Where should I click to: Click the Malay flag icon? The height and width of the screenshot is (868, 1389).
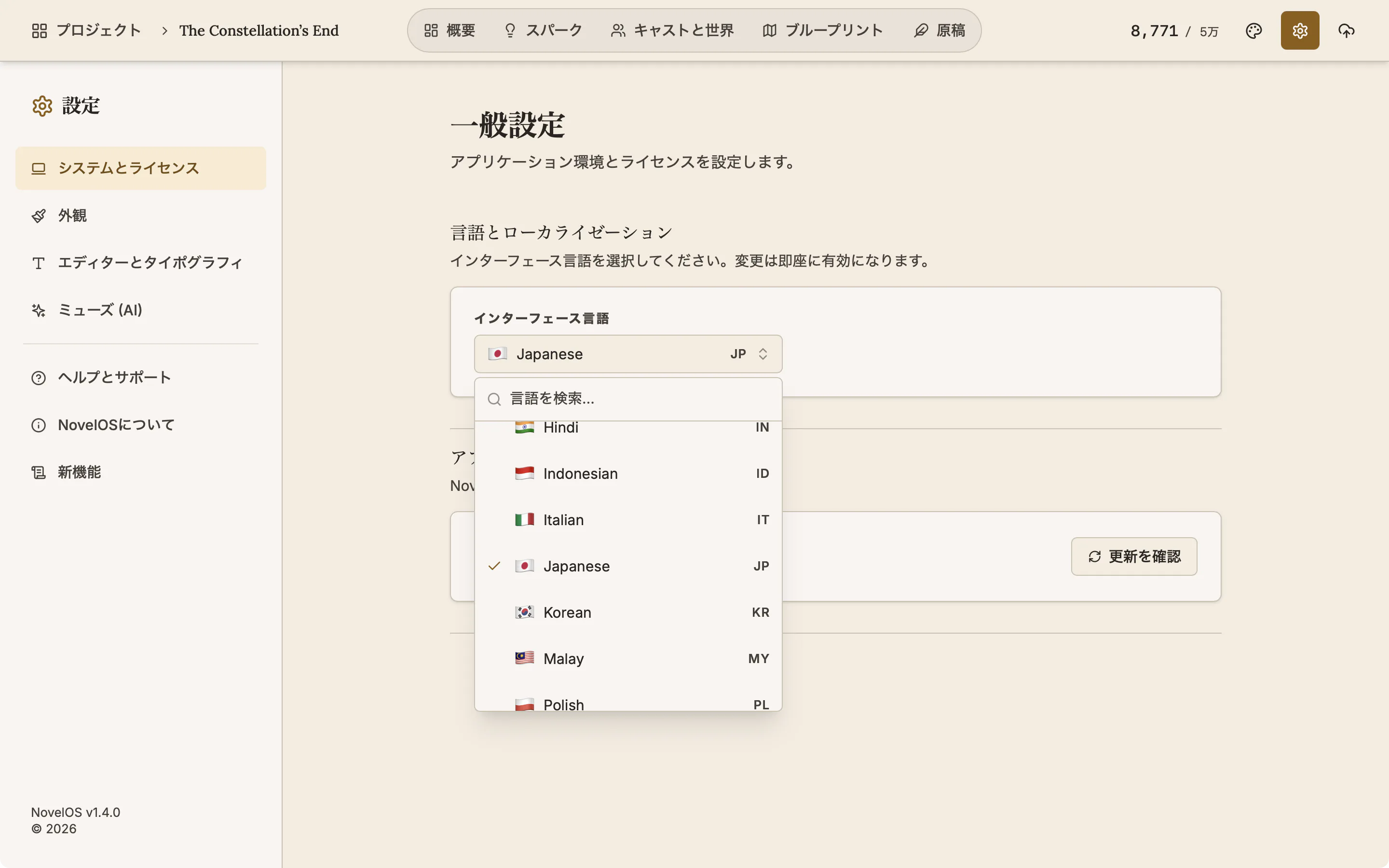tap(524, 658)
